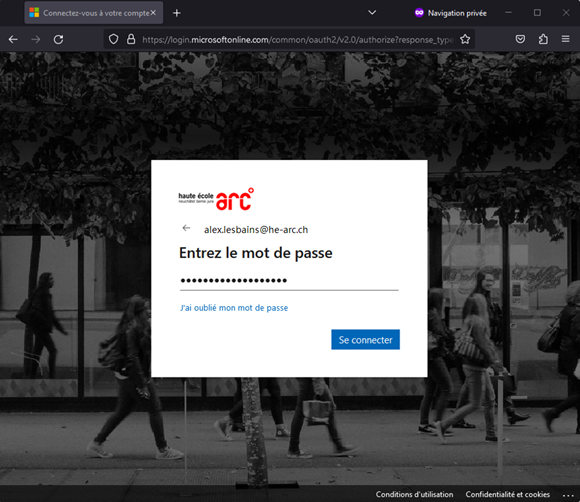Reload the page with refresh icon
580x502 pixels.
pos(58,39)
